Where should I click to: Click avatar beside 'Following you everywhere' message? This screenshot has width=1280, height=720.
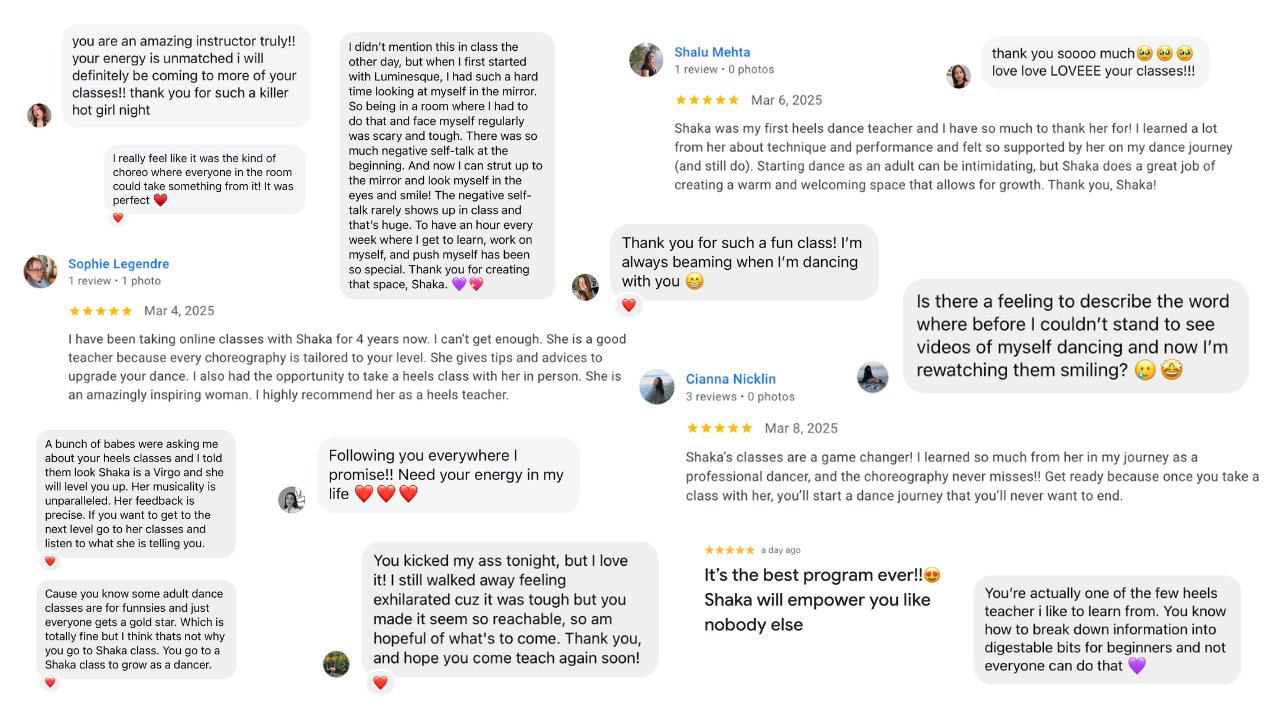click(291, 500)
